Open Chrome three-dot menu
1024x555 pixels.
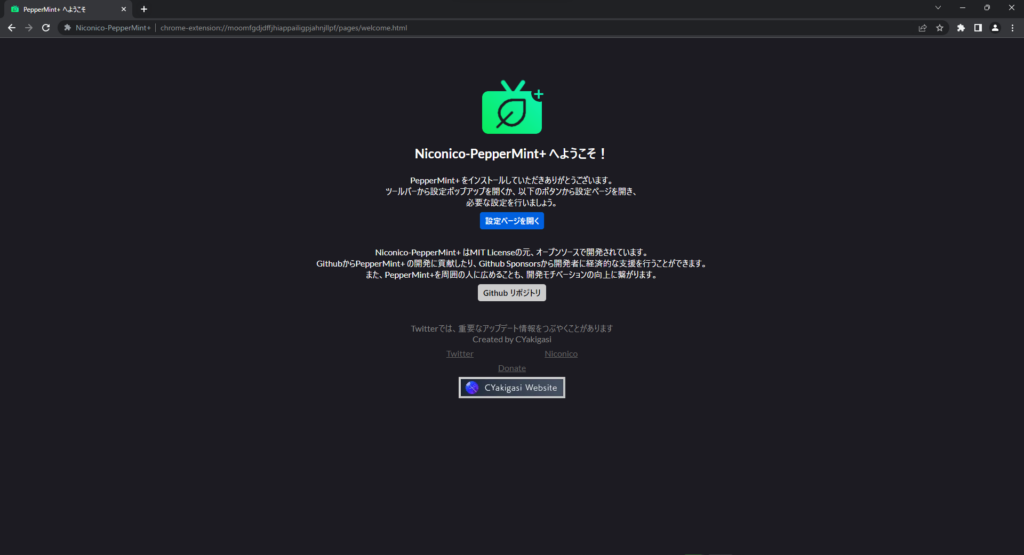tap(1012, 28)
